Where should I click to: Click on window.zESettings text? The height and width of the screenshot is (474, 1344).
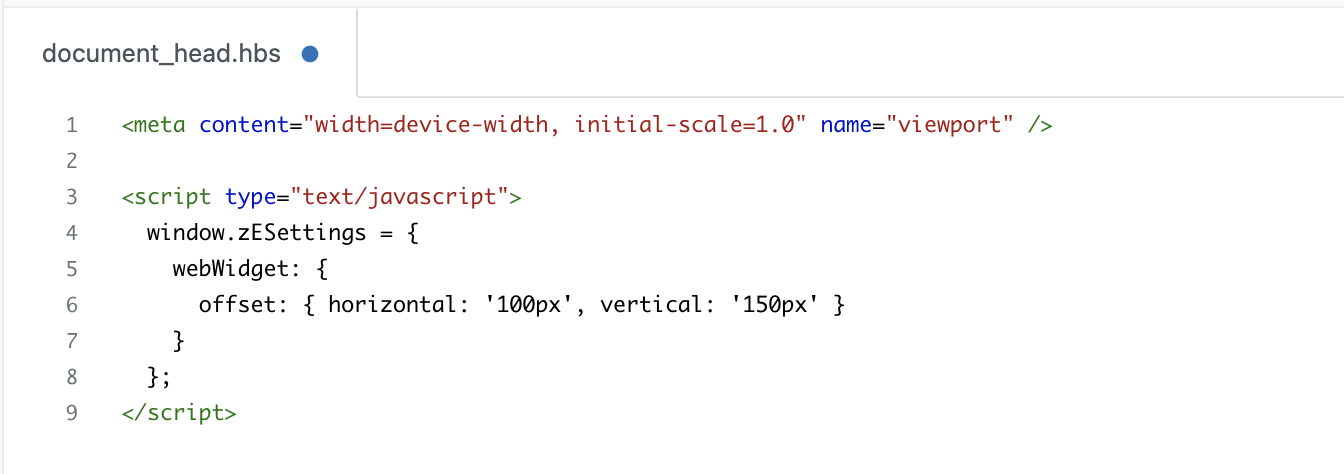tap(256, 233)
